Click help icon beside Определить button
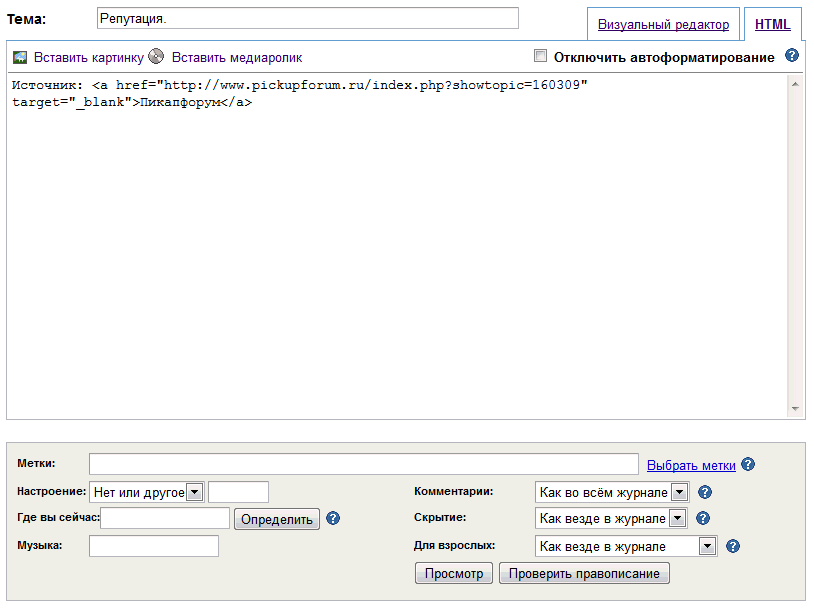The image size is (814, 611). pyautogui.click(x=334, y=518)
